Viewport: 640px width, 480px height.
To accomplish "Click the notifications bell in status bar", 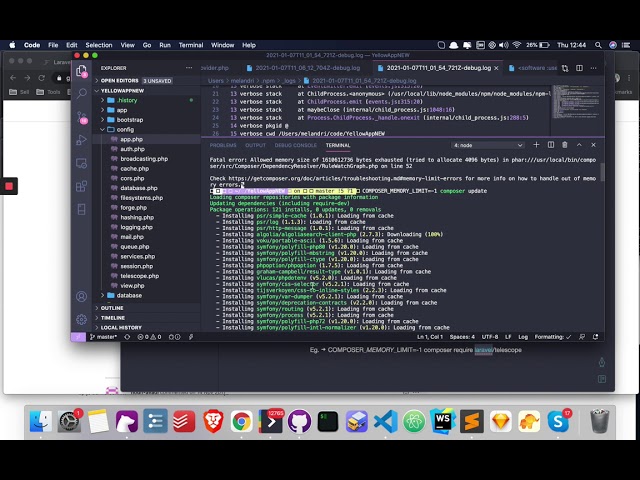I will click(x=596, y=337).
